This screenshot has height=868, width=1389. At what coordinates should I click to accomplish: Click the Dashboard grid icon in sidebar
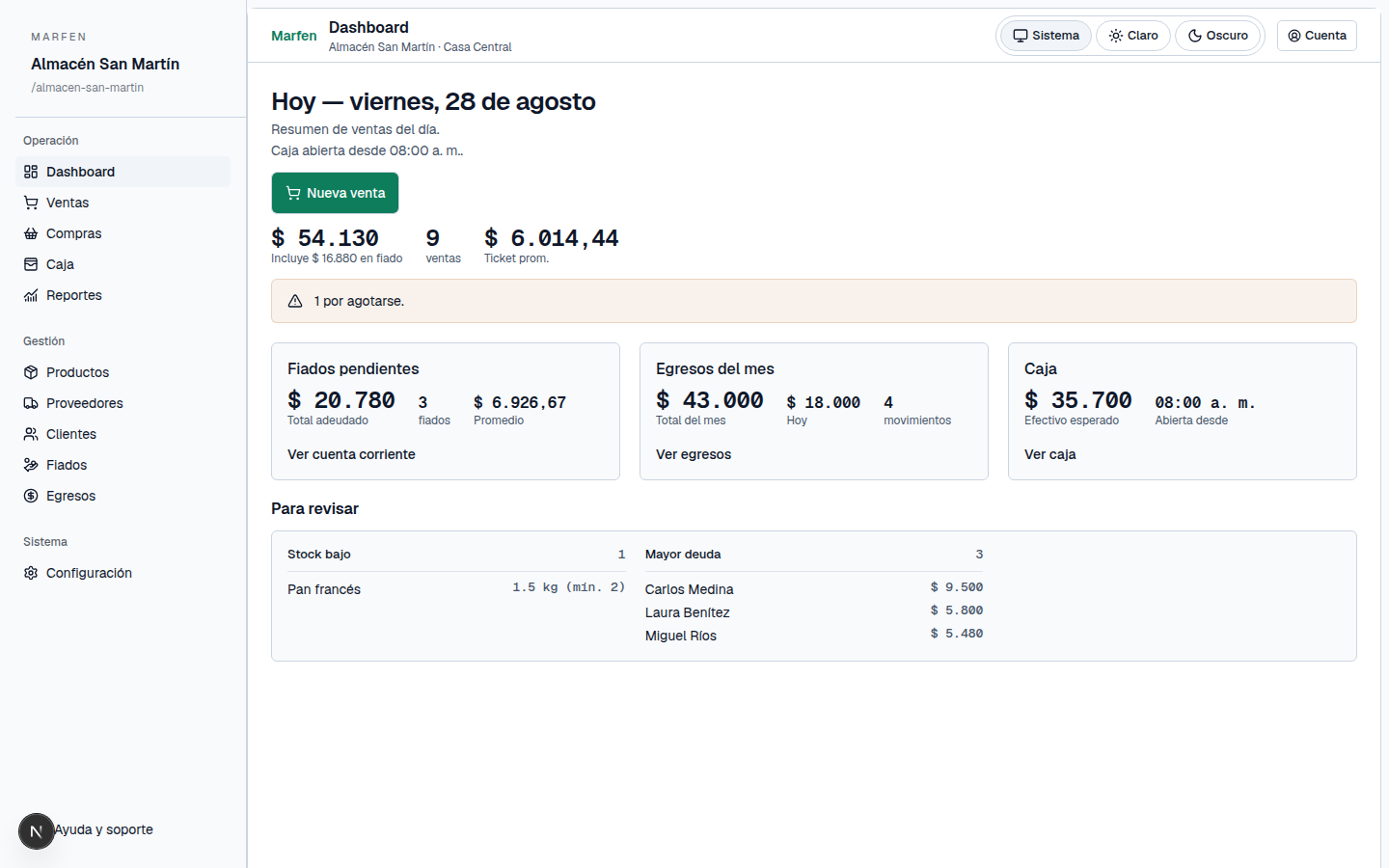pos(31,172)
